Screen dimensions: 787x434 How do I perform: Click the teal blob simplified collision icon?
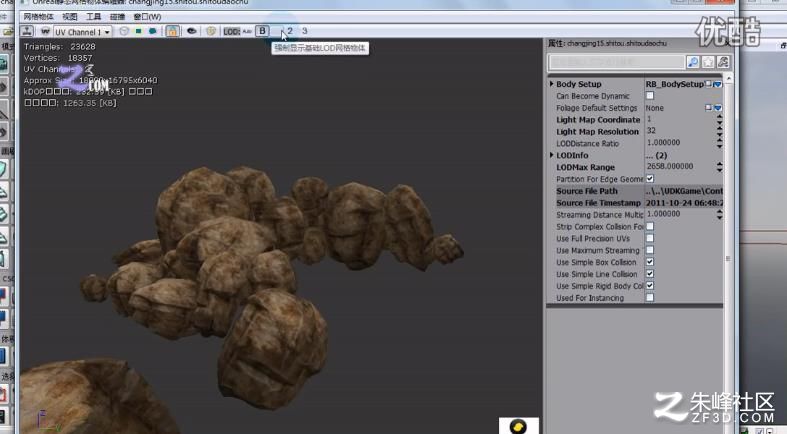click(x=153, y=31)
